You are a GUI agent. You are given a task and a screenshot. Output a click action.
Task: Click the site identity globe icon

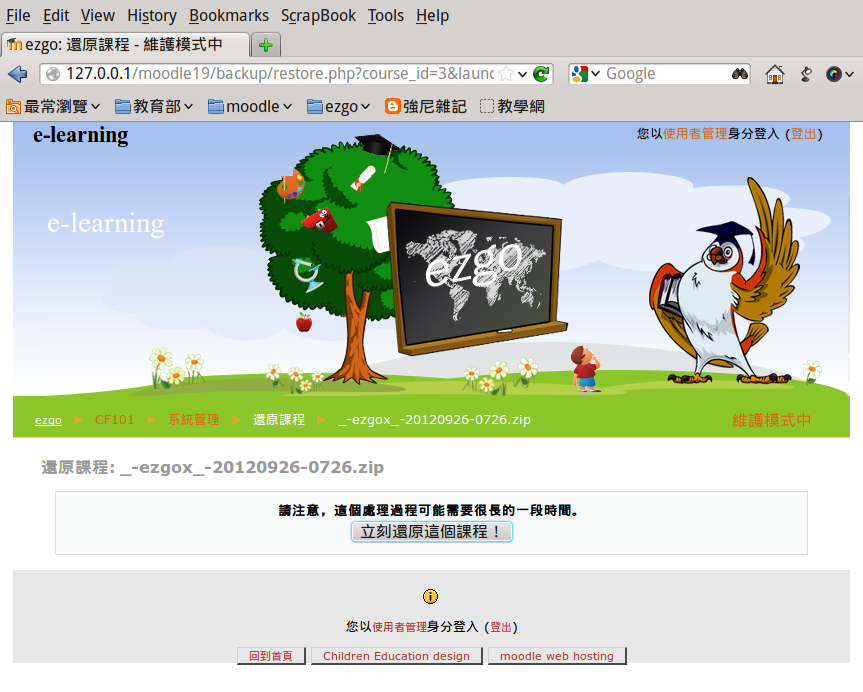click(x=53, y=74)
